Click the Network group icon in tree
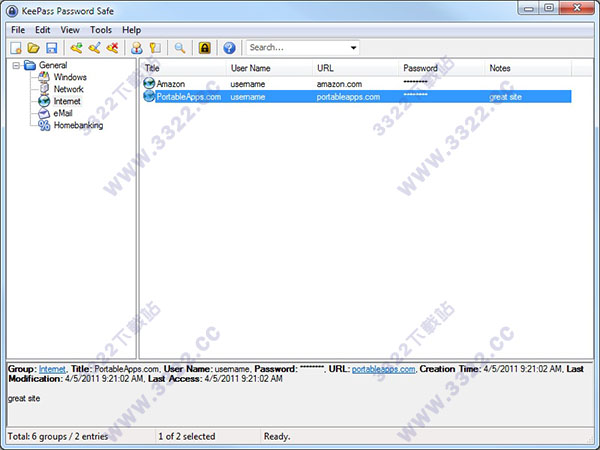This screenshot has height=450, width=600. pos(44,89)
